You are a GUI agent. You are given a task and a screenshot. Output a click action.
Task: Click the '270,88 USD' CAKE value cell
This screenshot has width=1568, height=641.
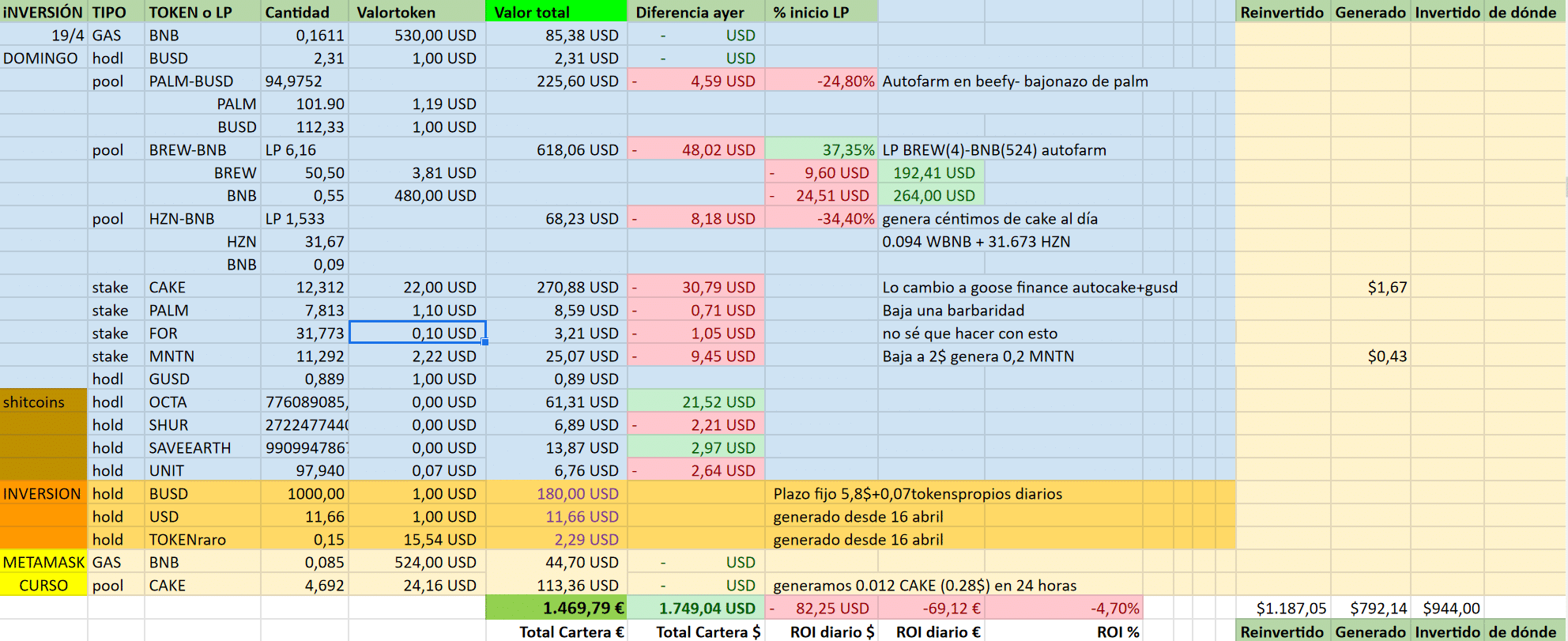pyautogui.click(x=556, y=287)
